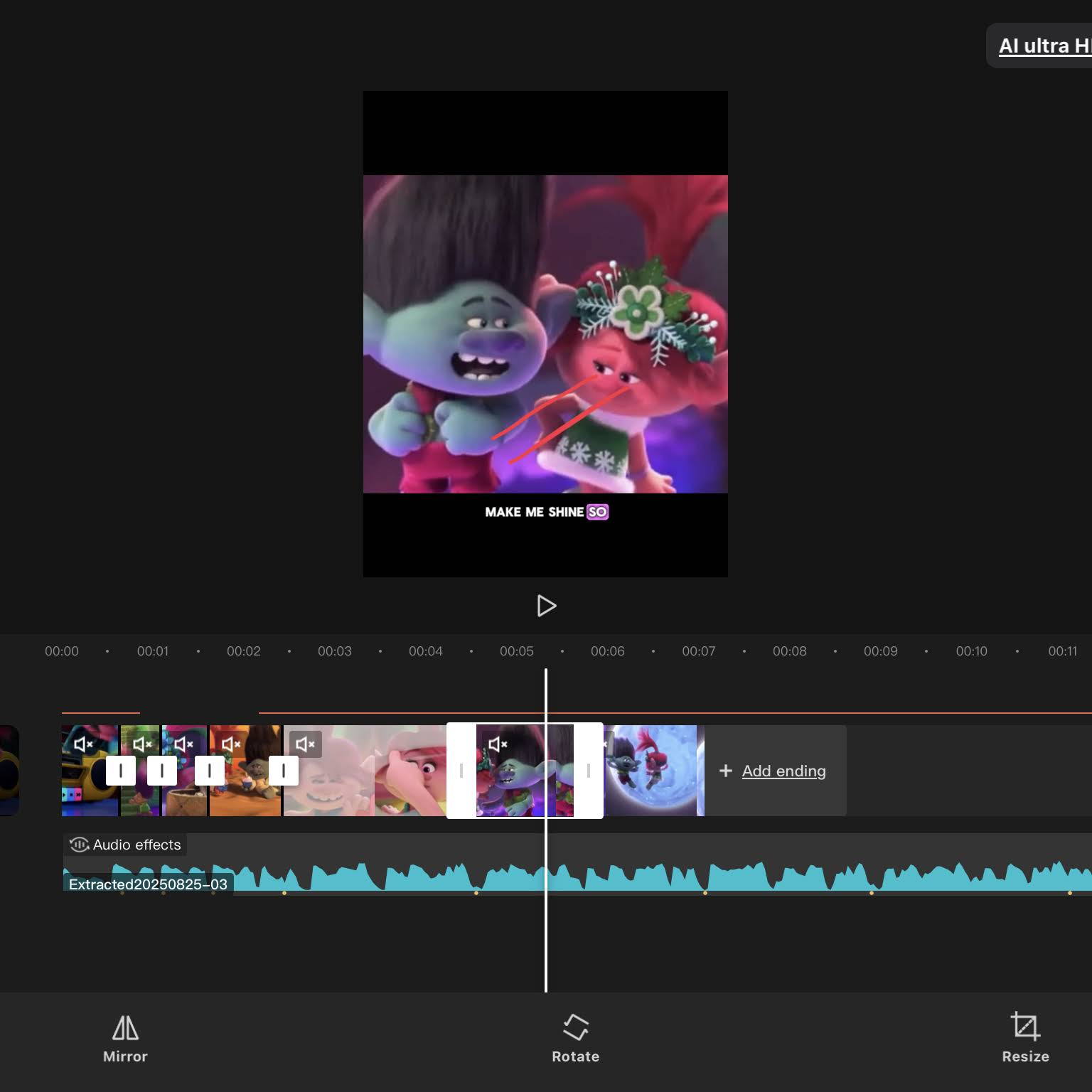Open the transition after the boombox clip
The height and width of the screenshot is (1092, 1092).
121,771
